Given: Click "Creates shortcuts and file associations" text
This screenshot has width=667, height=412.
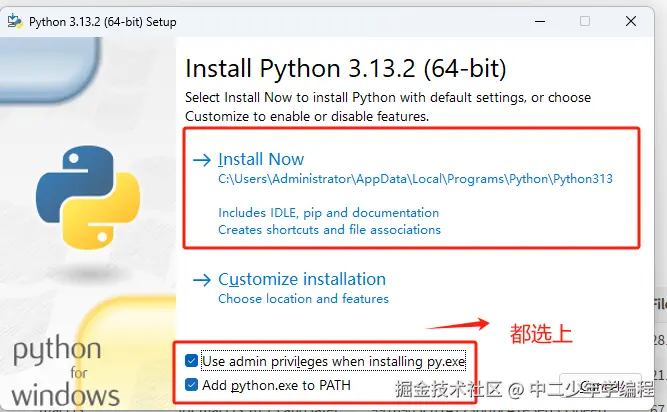Looking at the screenshot, I should click(329, 229).
